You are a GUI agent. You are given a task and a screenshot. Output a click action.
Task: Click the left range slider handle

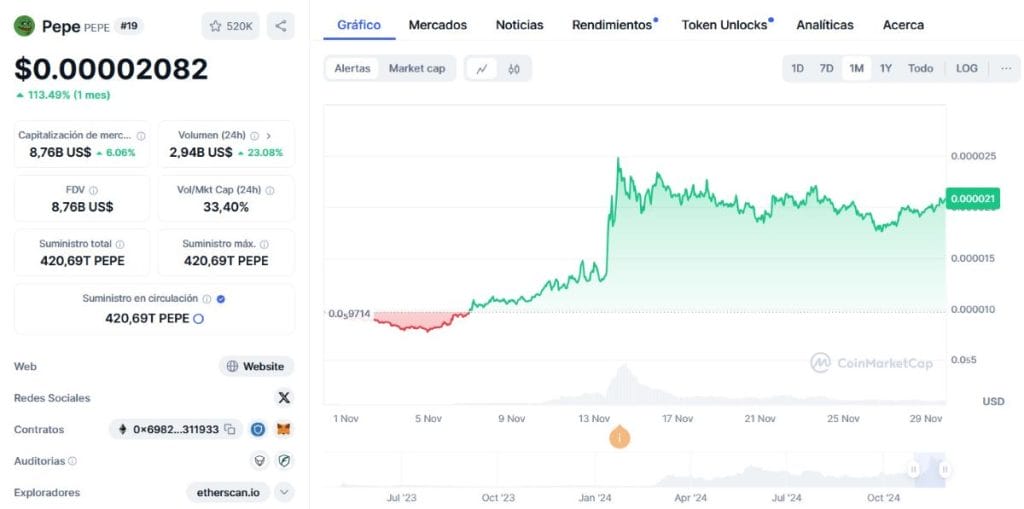point(914,468)
